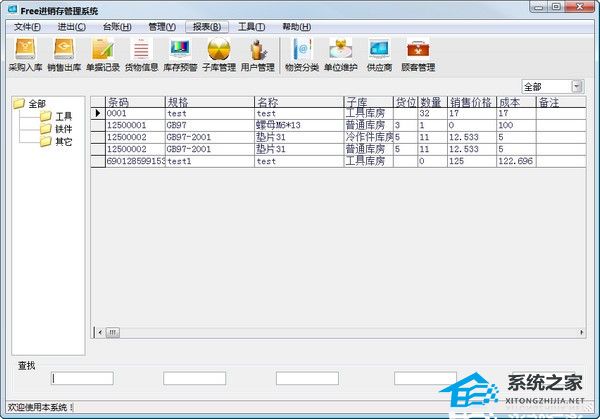Open the 顾客管理 customer management icon
Viewport: 600px width, 419px height.
[418, 55]
